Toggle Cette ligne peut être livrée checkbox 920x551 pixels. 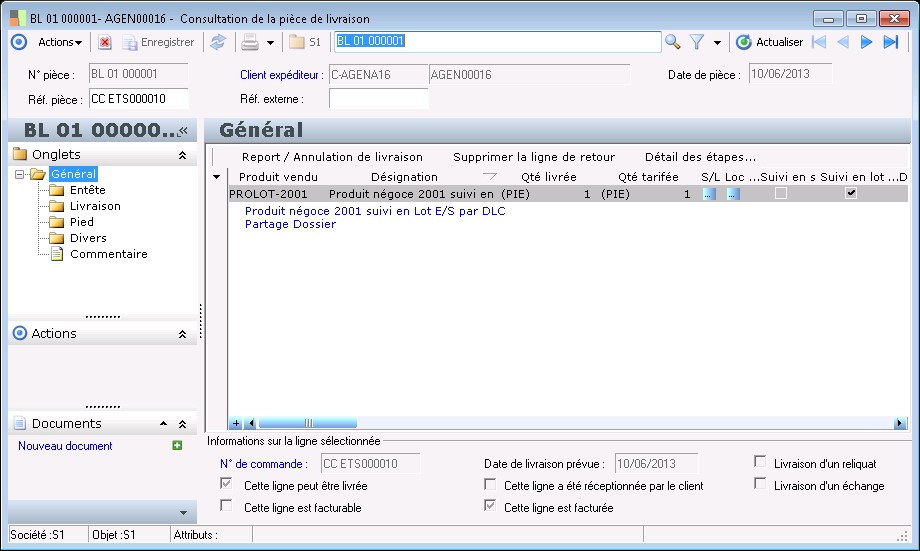point(226,484)
